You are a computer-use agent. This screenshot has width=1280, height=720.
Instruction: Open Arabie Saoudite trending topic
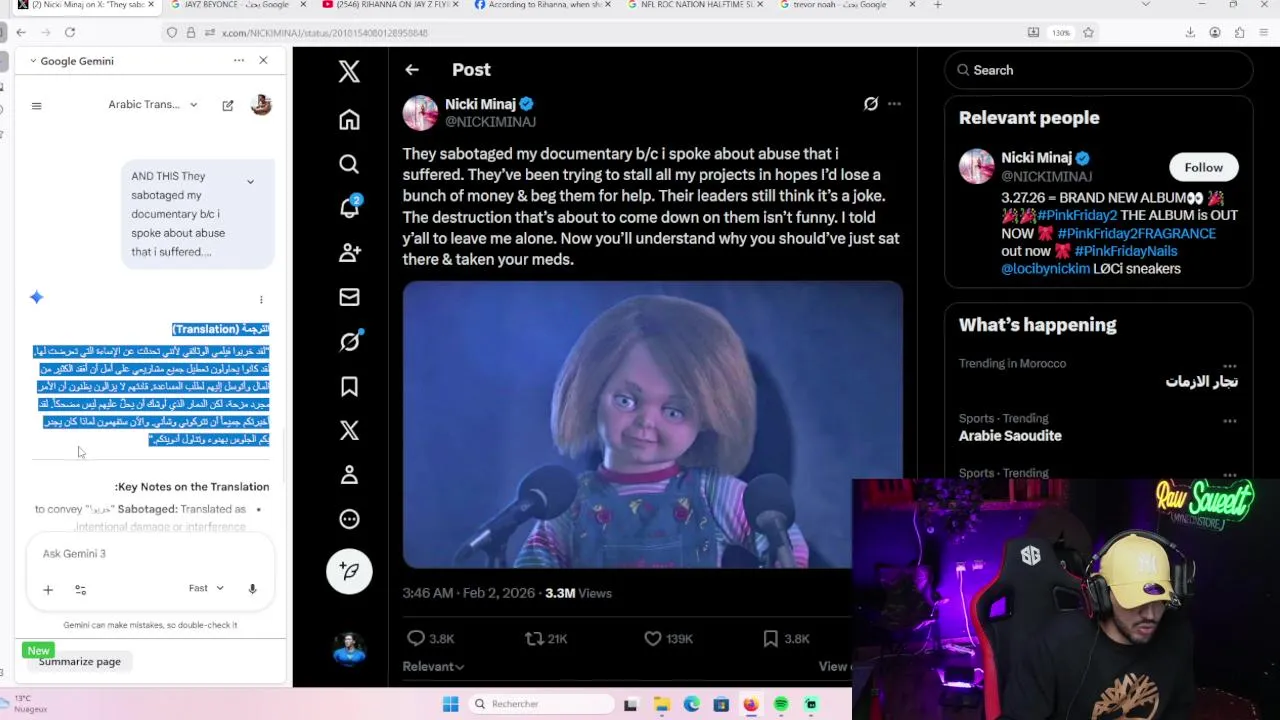click(x=1010, y=436)
